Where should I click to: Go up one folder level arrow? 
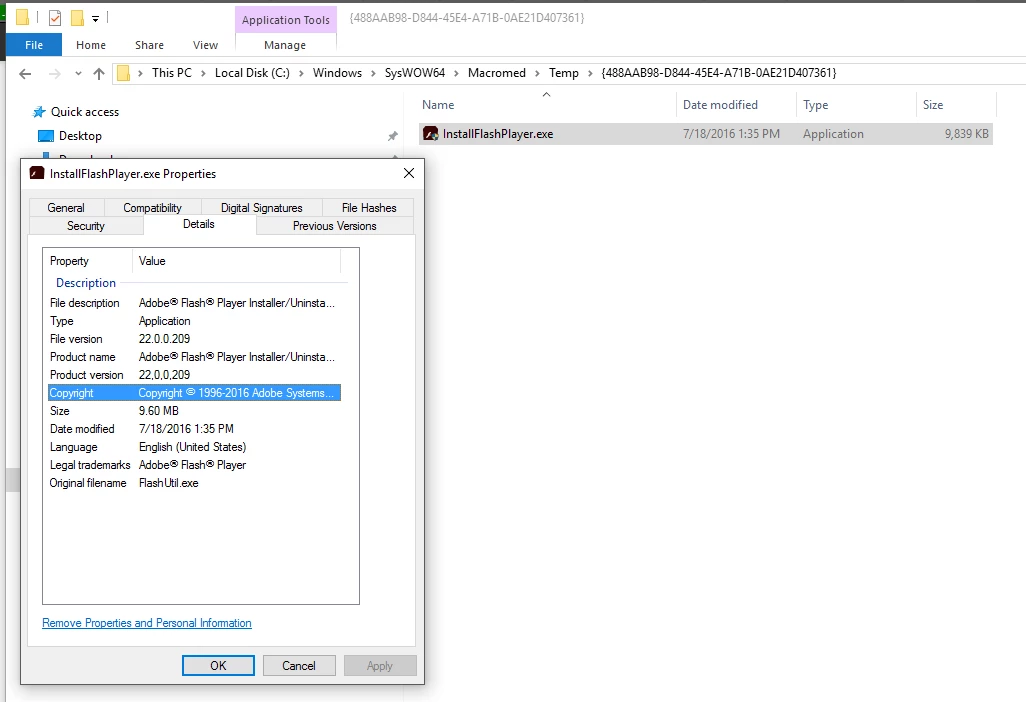coord(99,73)
